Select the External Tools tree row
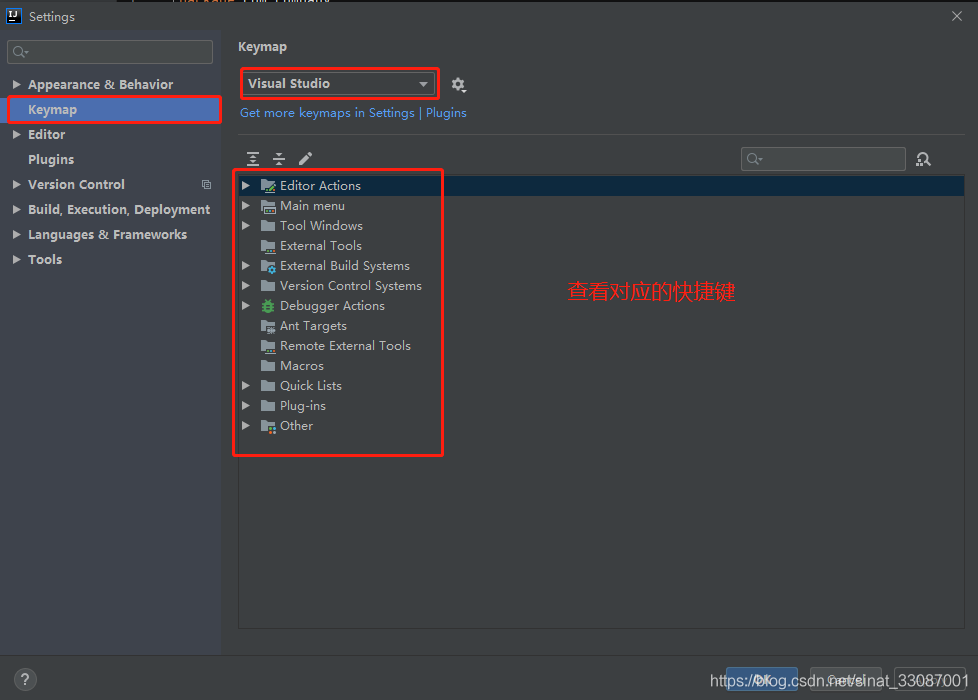Viewport: 978px width, 700px height. pos(601,246)
